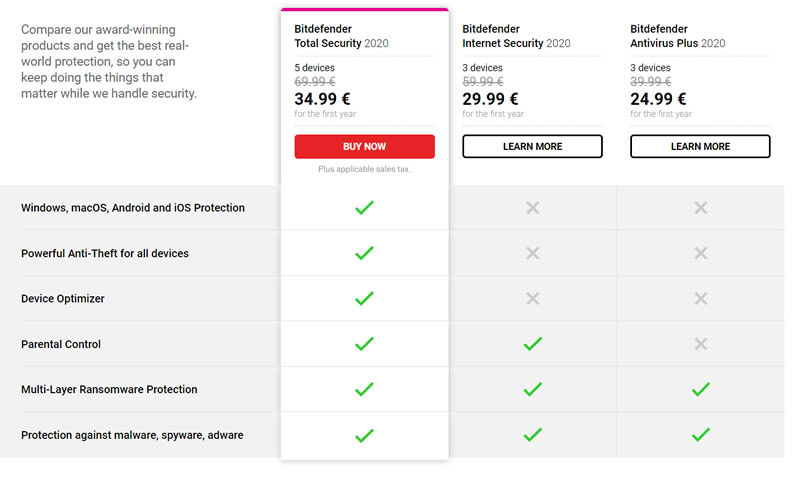Select the Bitdefender Total Security 2020 title
Screen dimensions: 800x482
tap(341, 36)
